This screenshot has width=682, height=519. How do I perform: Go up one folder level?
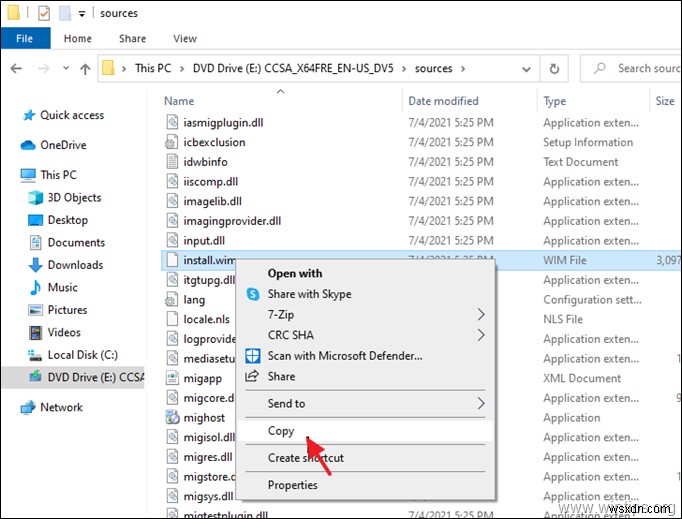click(x=85, y=68)
